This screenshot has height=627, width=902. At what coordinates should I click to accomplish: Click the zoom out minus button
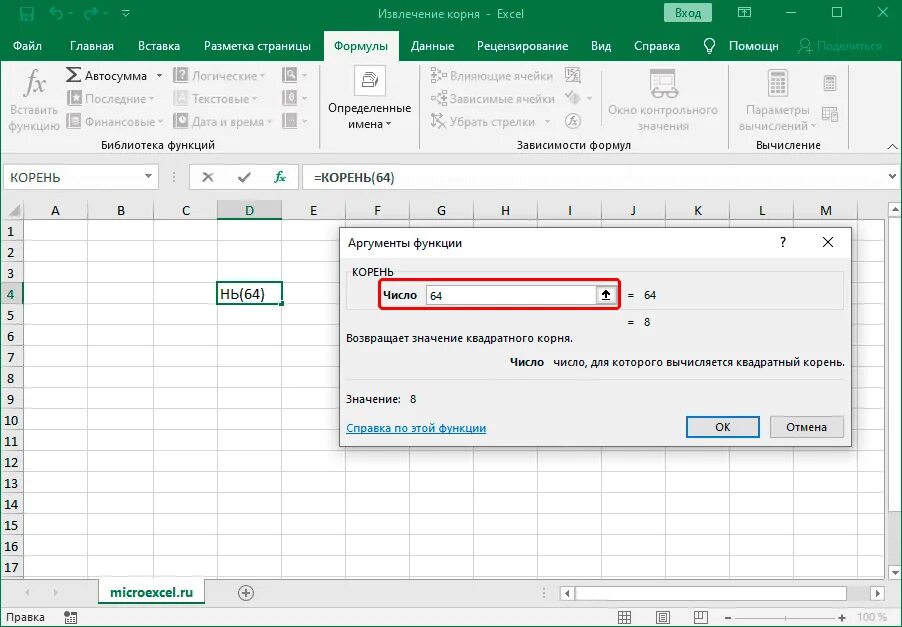(x=728, y=617)
